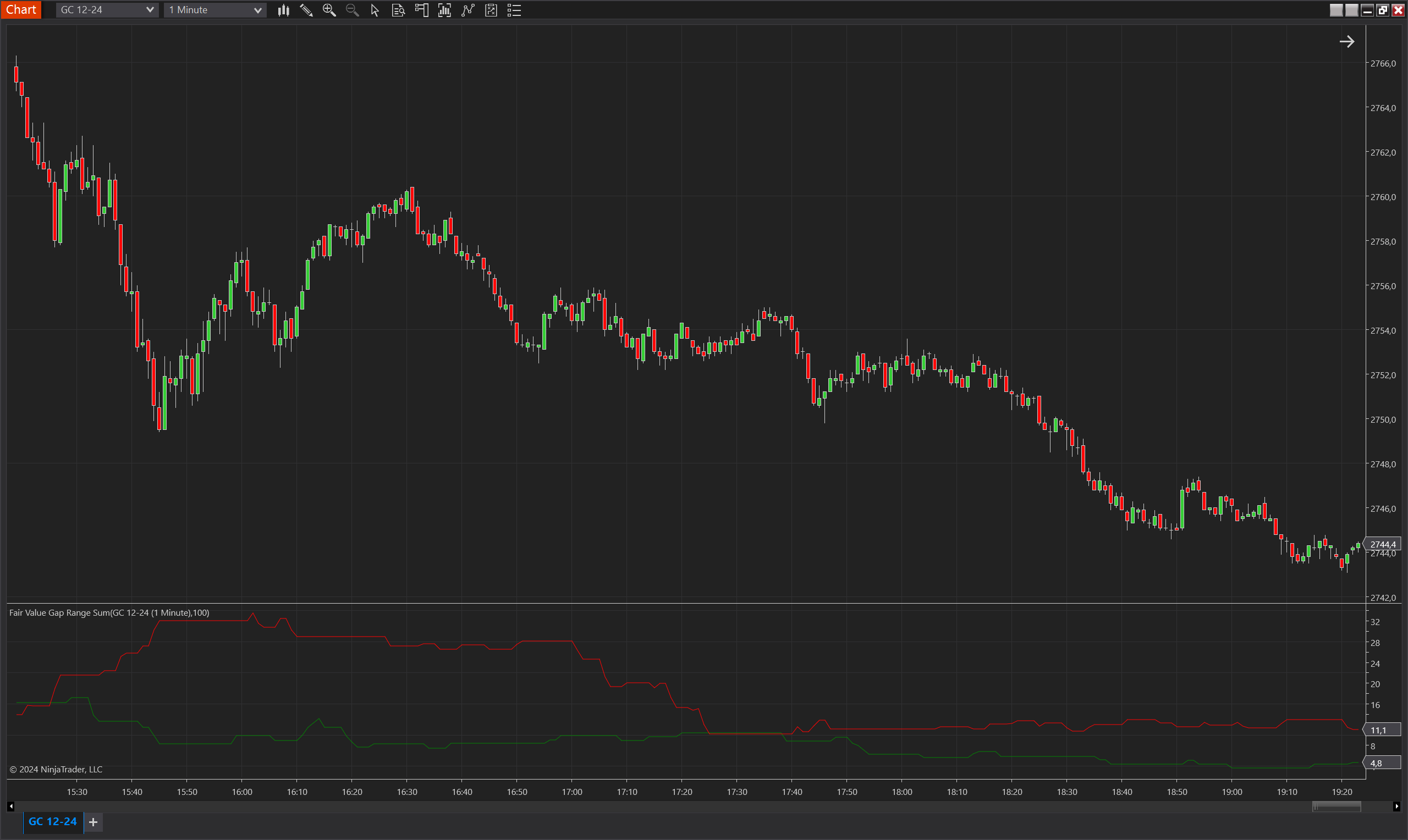Open the Chart Trader icon
Viewport: 1408px width, 840px height.
pos(421,10)
